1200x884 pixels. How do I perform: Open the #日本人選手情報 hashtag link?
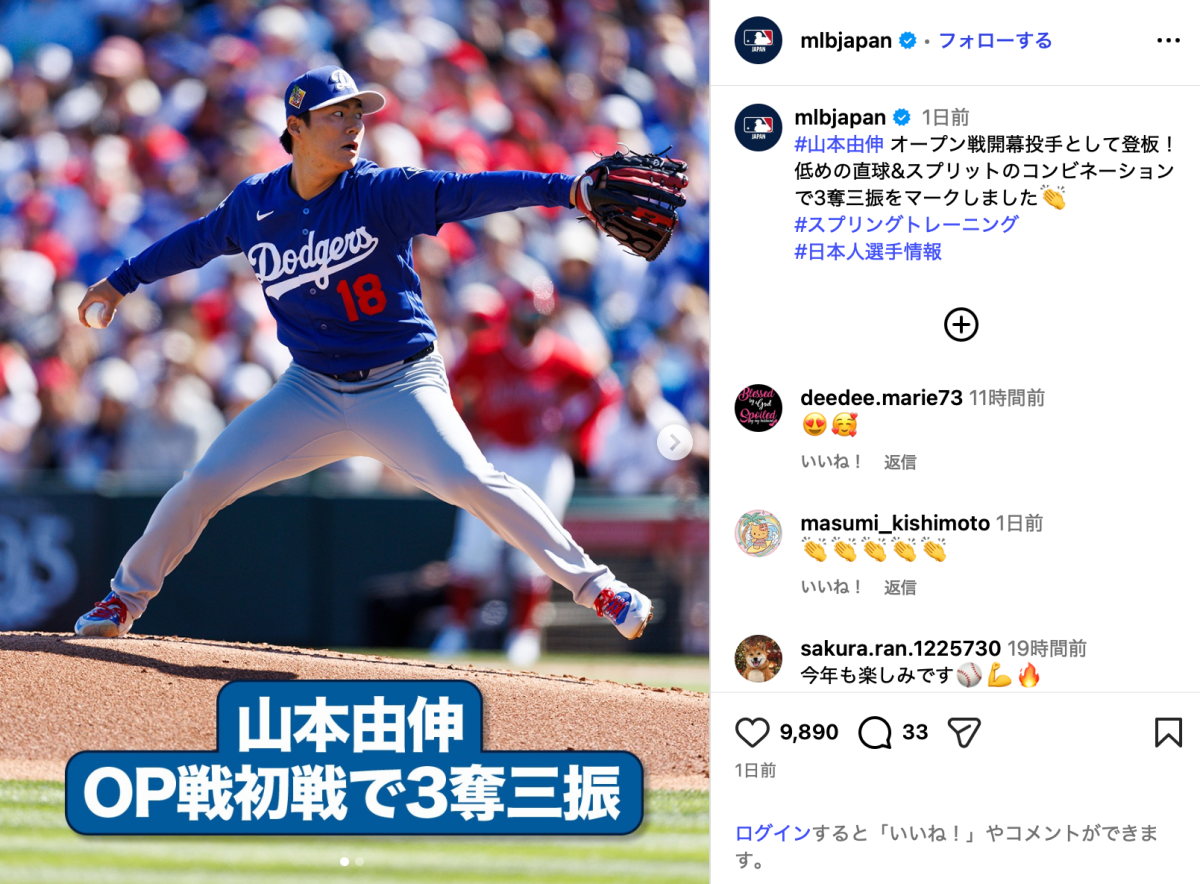pyautogui.click(x=868, y=252)
